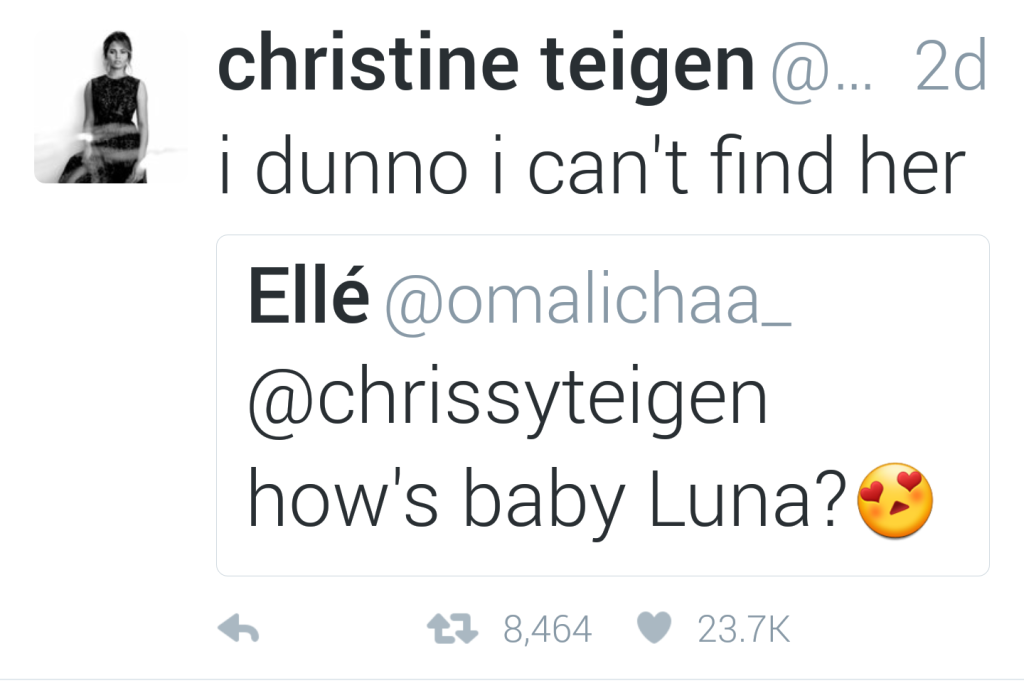Tap the heart-eyes emoji in the quoted tweet
The width and height of the screenshot is (1024, 683).
click(894, 501)
